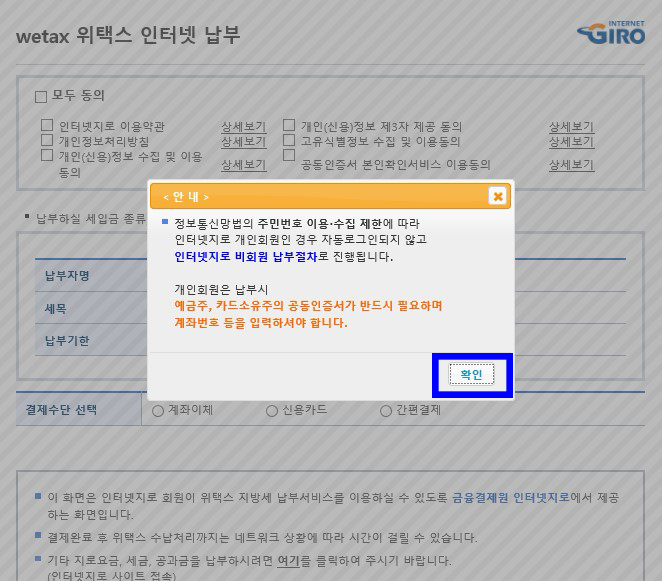Click the 결제완료 후 위택스 수납처리 notice
This screenshot has height=581, width=662.
point(262,538)
